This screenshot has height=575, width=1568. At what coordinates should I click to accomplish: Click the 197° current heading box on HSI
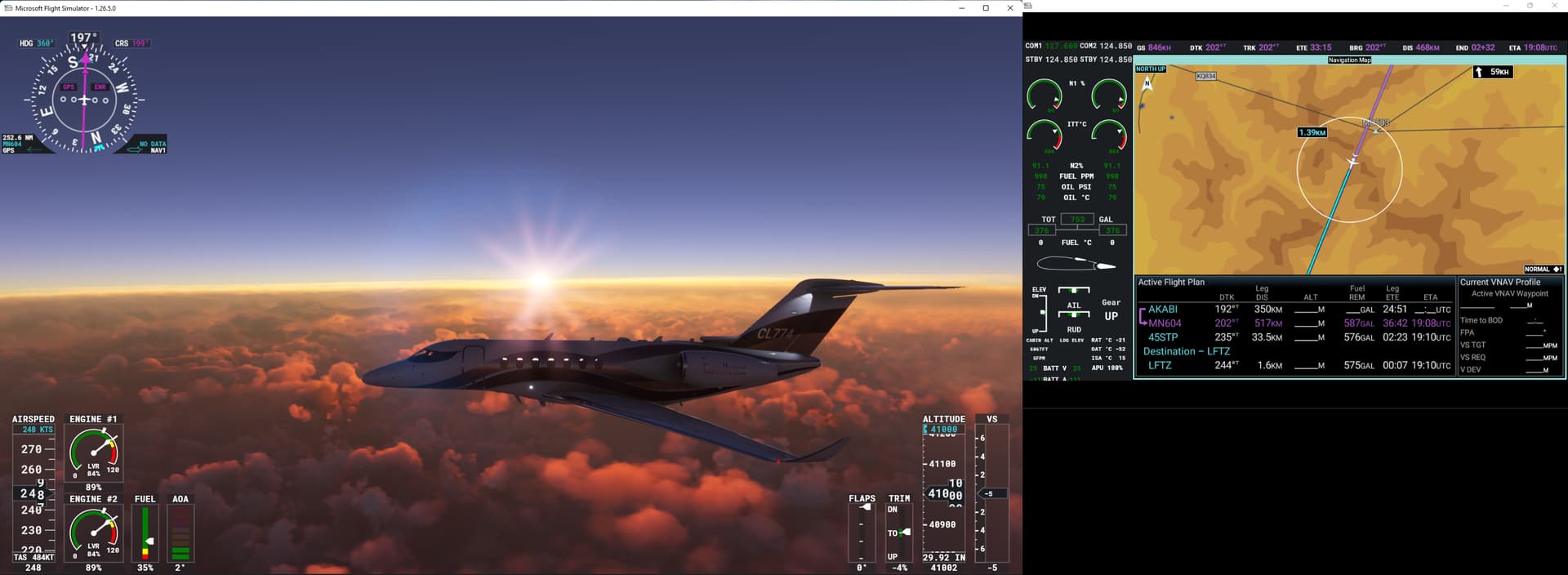pos(83,38)
